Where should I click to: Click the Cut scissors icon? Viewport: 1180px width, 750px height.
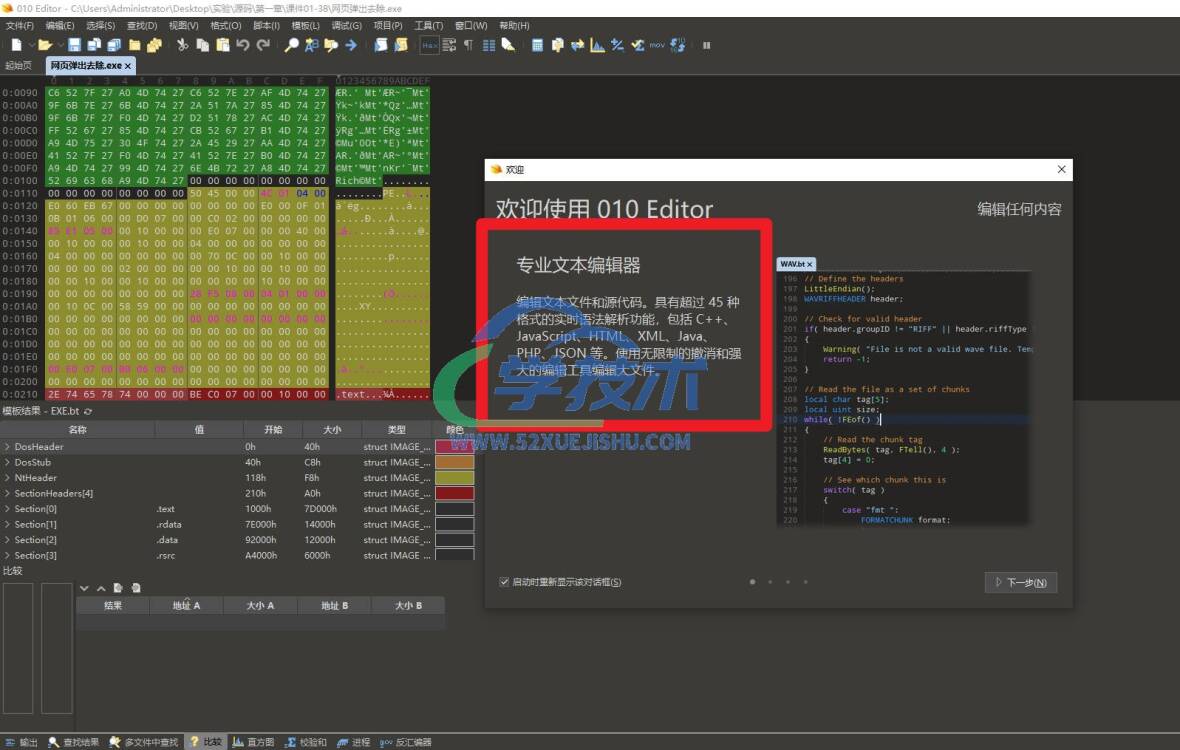point(182,45)
